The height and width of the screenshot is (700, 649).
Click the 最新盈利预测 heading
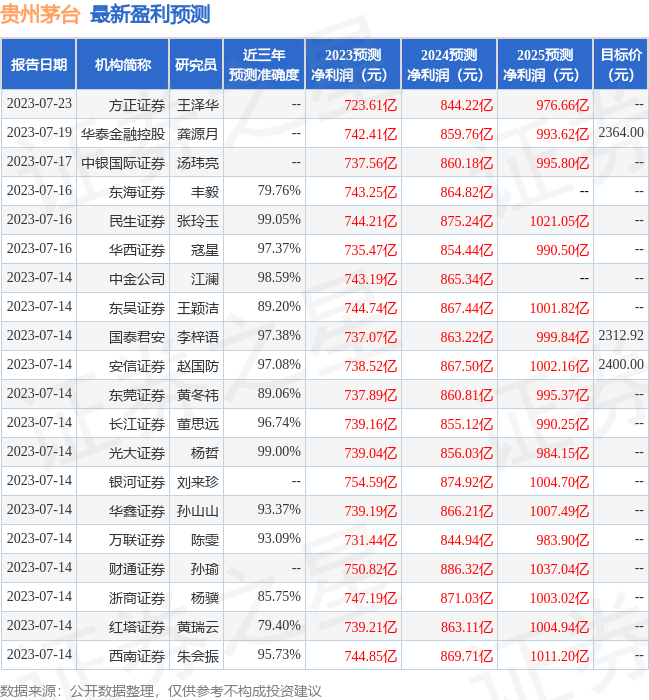150,15
